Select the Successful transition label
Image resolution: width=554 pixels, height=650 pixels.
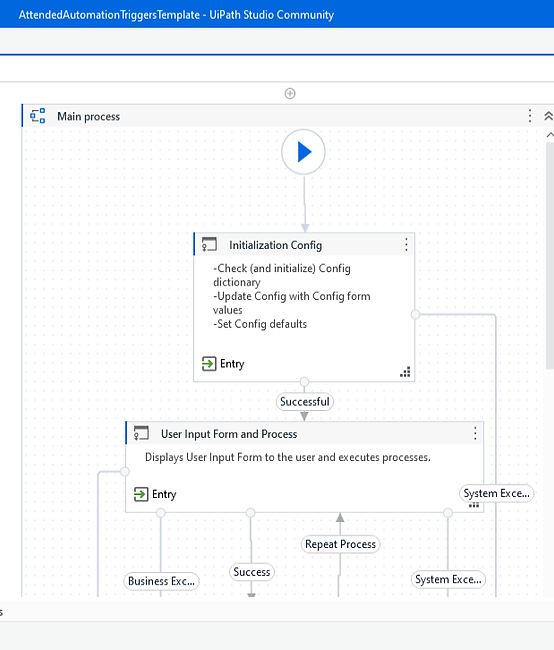click(304, 402)
